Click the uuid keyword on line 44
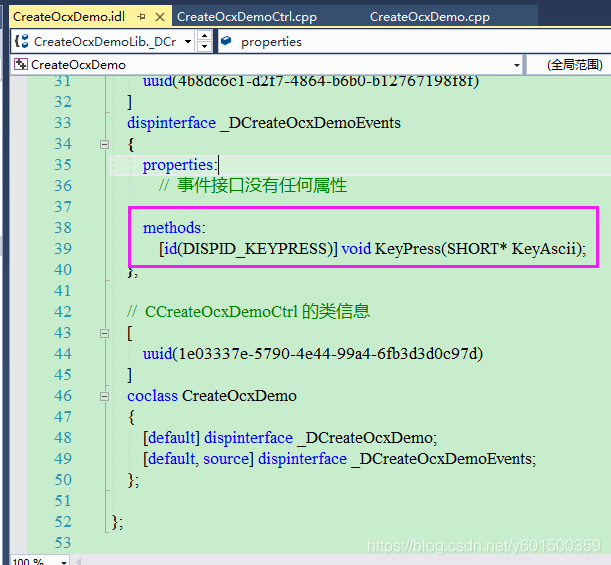This screenshot has width=611, height=565. point(158,354)
